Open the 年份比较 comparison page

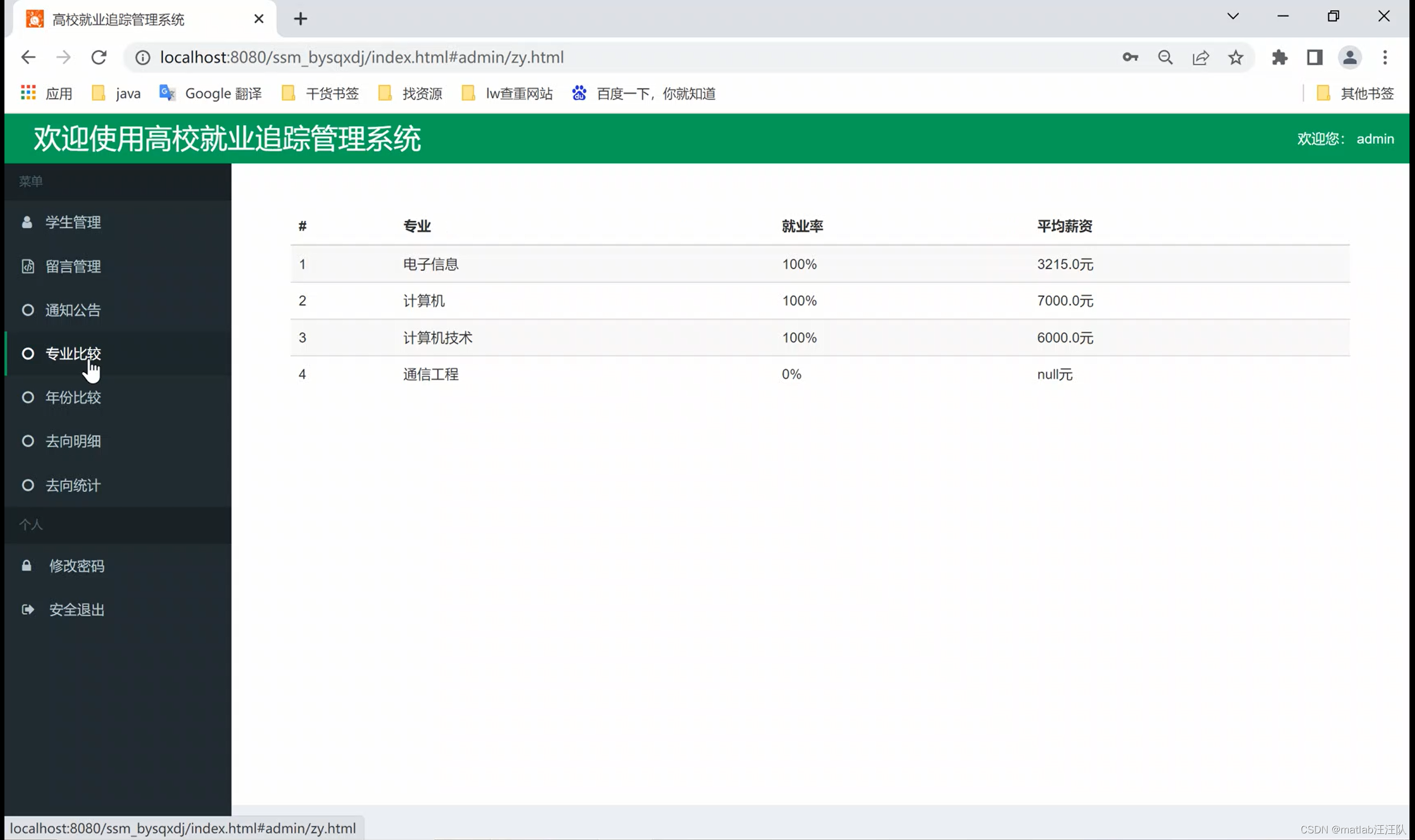pos(73,397)
